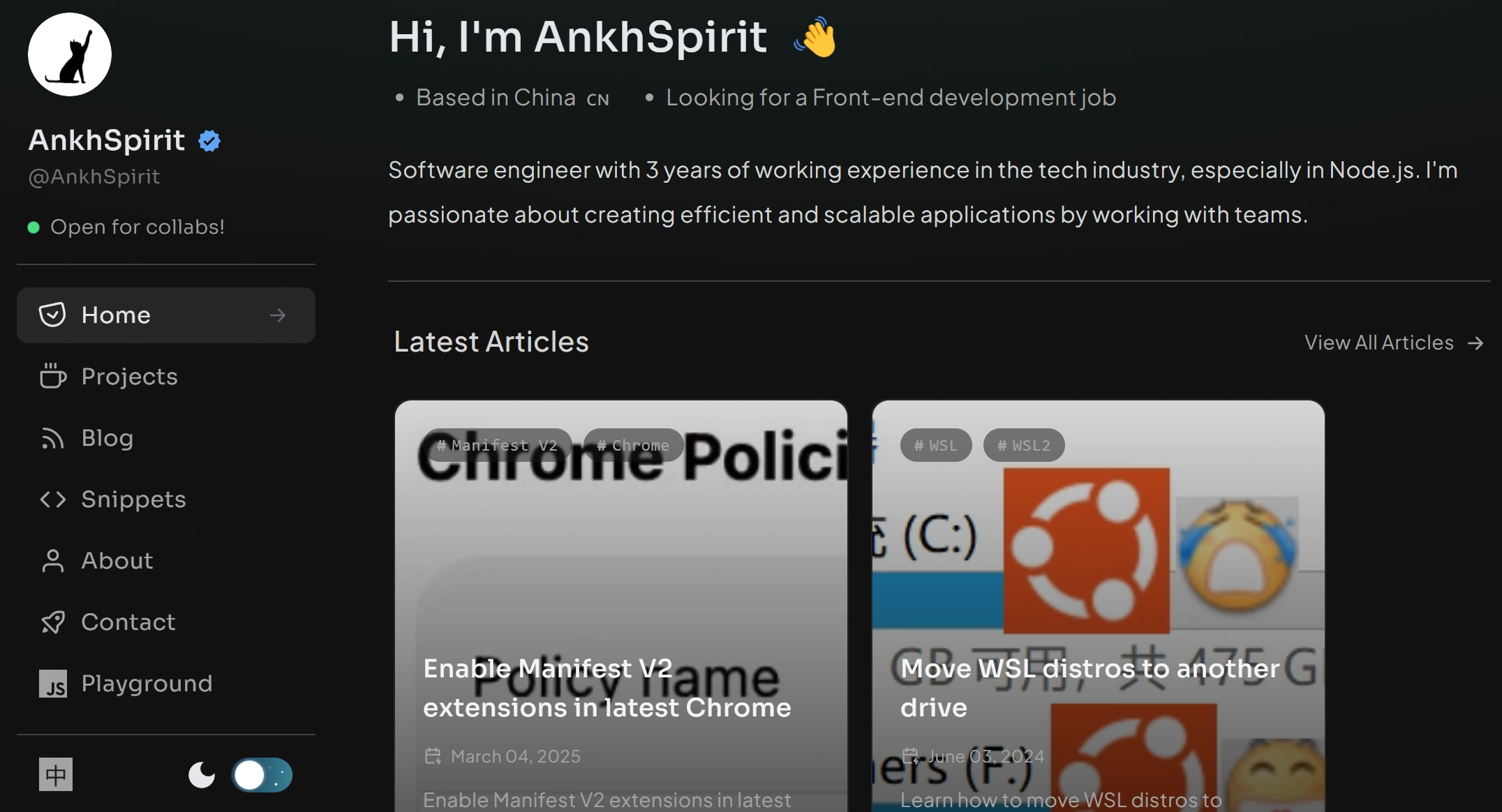Click the @AnkhSpirit handle
The image size is (1502, 812).
pos(94,176)
